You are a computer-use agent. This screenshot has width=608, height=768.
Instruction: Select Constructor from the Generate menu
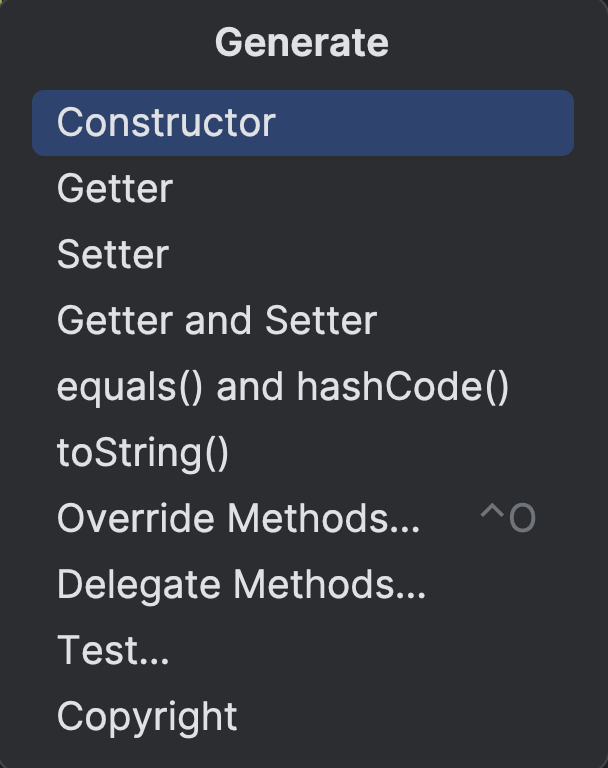[166, 123]
